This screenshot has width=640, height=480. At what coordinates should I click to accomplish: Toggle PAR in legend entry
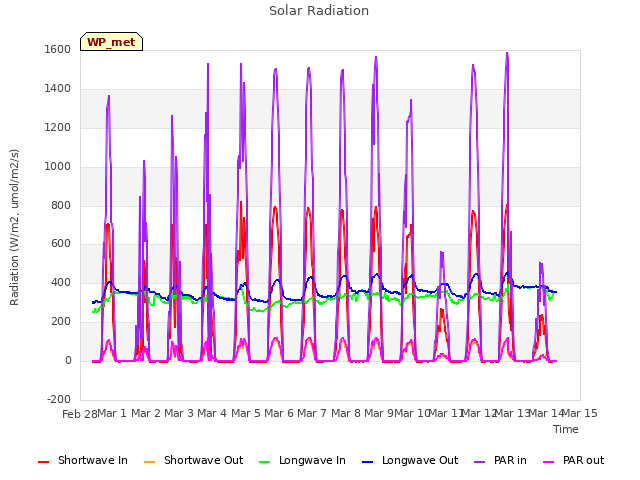coord(500,460)
